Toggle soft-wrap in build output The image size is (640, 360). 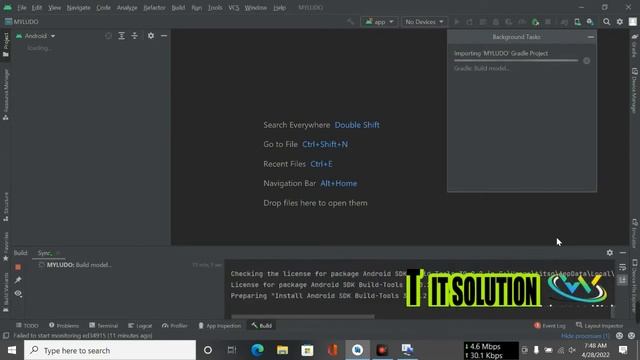(622, 267)
